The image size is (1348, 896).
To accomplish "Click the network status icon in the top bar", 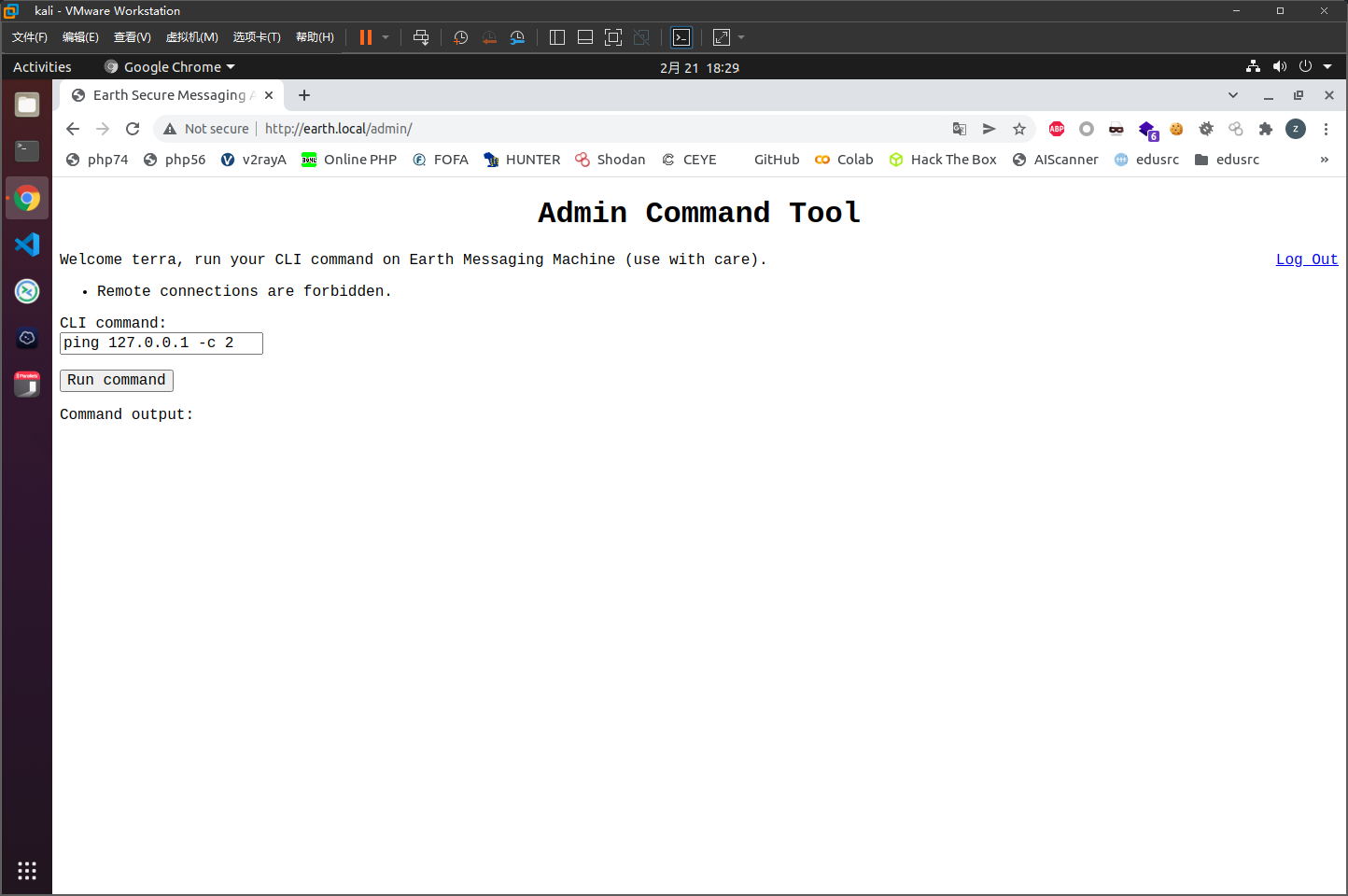I will pos(1253,66).
